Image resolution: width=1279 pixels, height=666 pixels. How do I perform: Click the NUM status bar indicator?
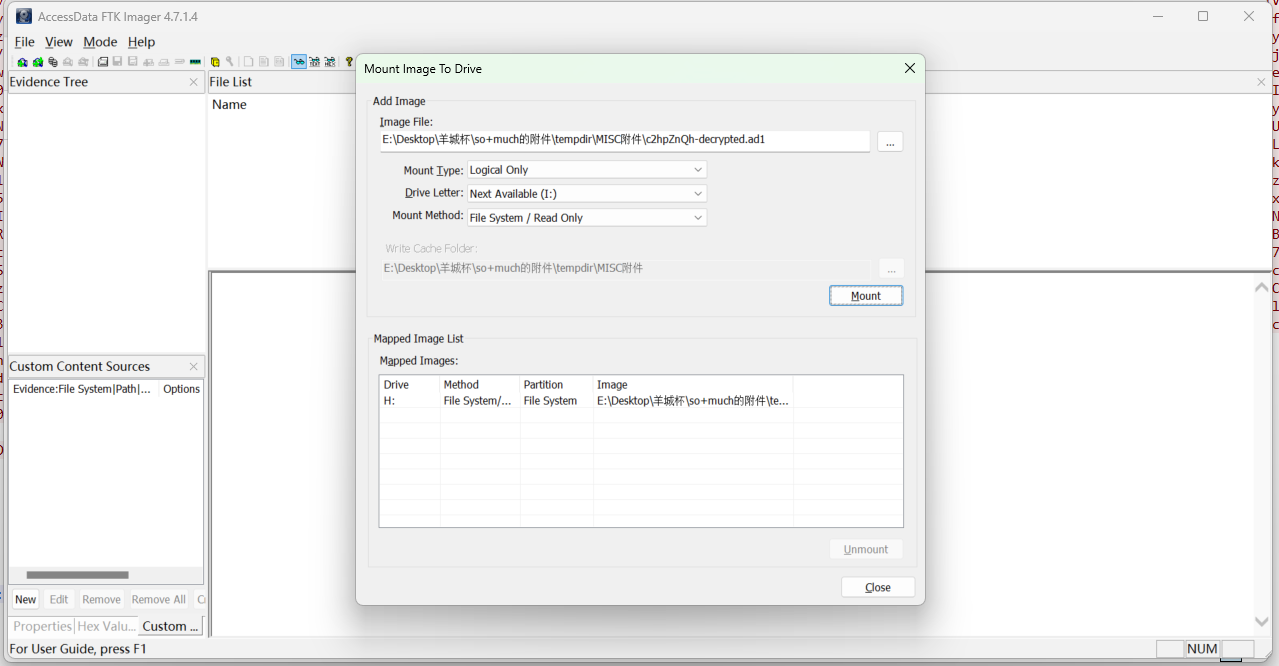pyautogui.click(x=1202, y=649)
